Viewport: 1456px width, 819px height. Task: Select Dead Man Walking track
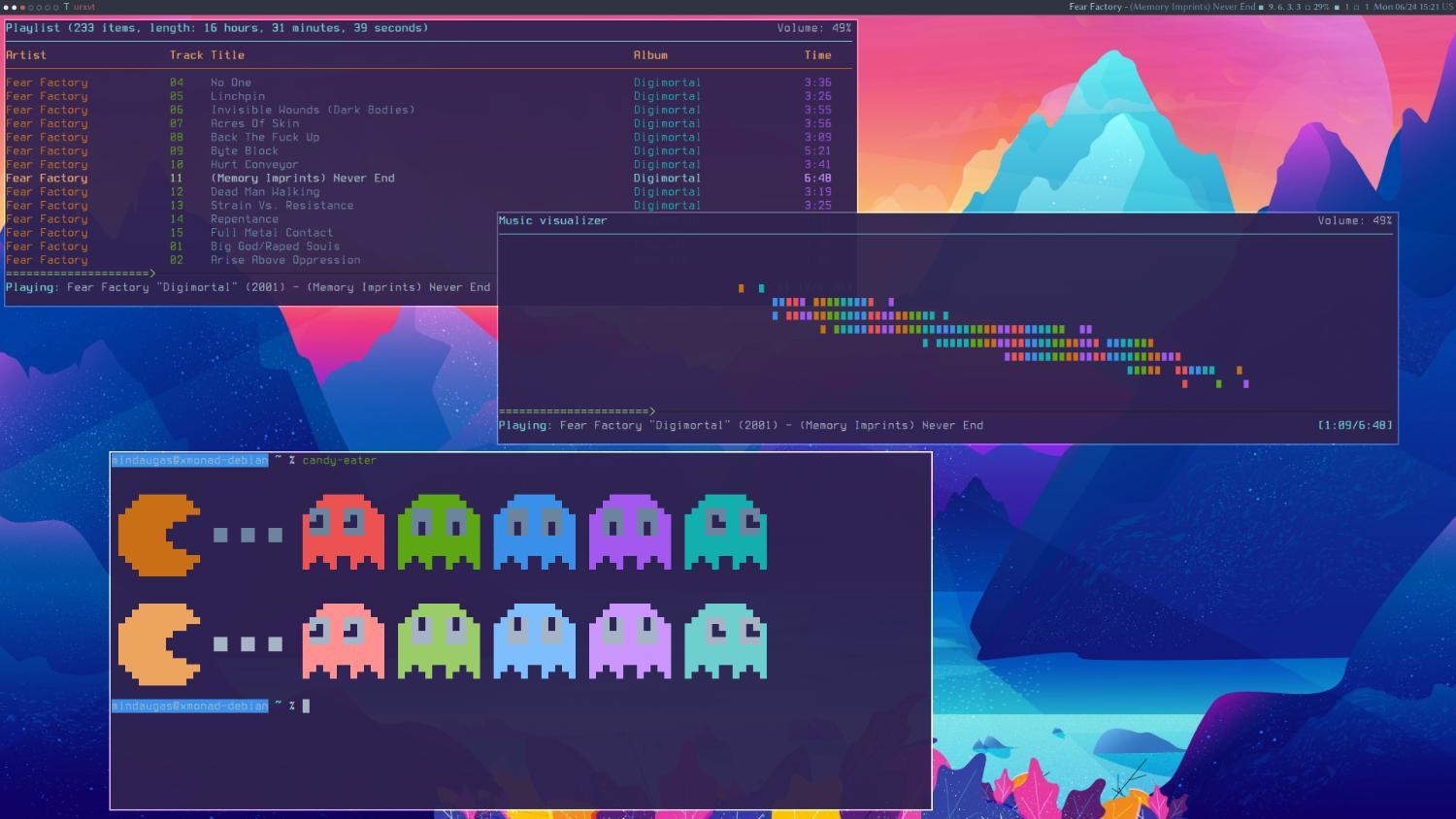pos(418,191)
